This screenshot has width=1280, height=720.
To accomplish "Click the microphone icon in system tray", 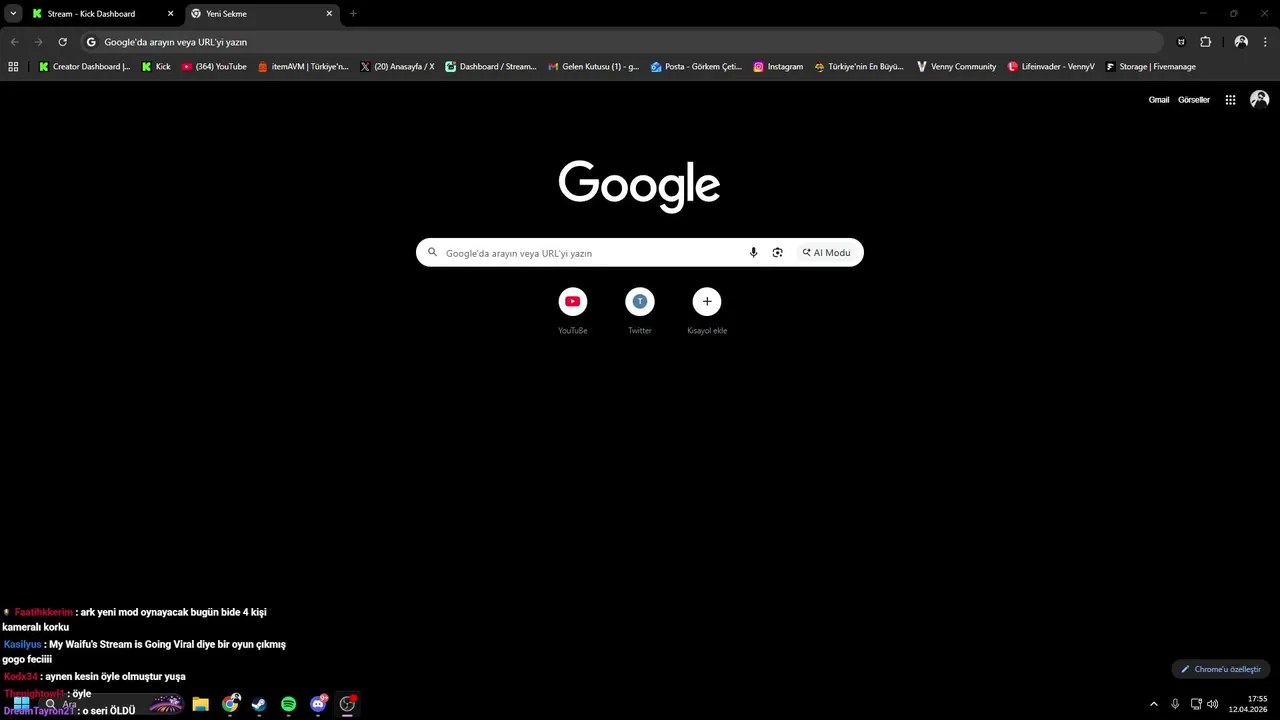I will (1175, 704).
